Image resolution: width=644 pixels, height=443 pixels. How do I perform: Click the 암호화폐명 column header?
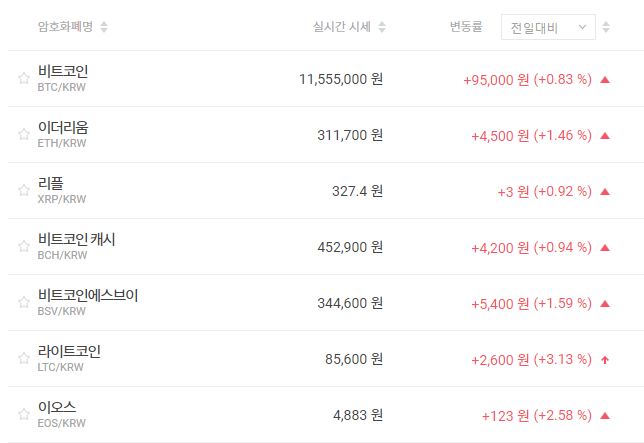[x=64, y=27]
